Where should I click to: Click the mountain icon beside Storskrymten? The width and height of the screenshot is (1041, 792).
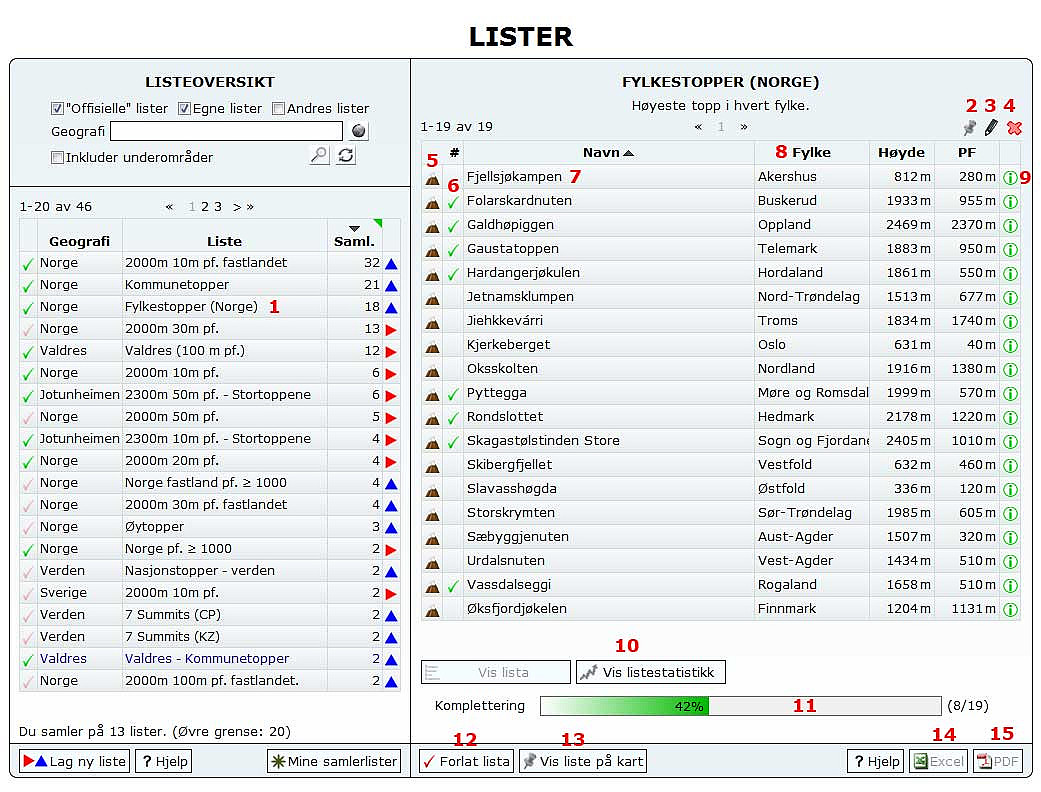(x=432, y=515)
